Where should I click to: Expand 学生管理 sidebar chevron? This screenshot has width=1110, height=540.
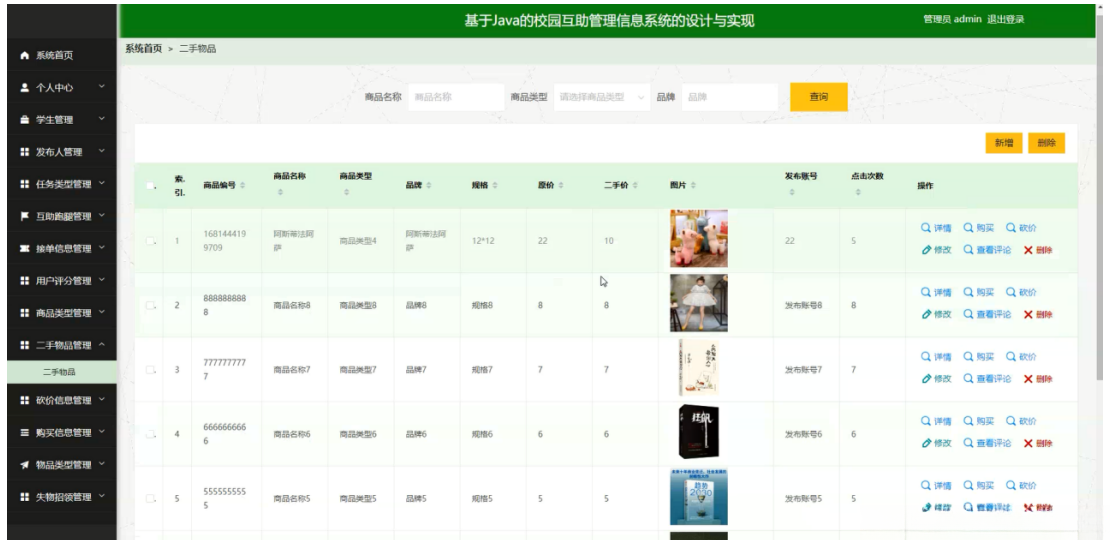pyautogui.click(x=101, y=119)
